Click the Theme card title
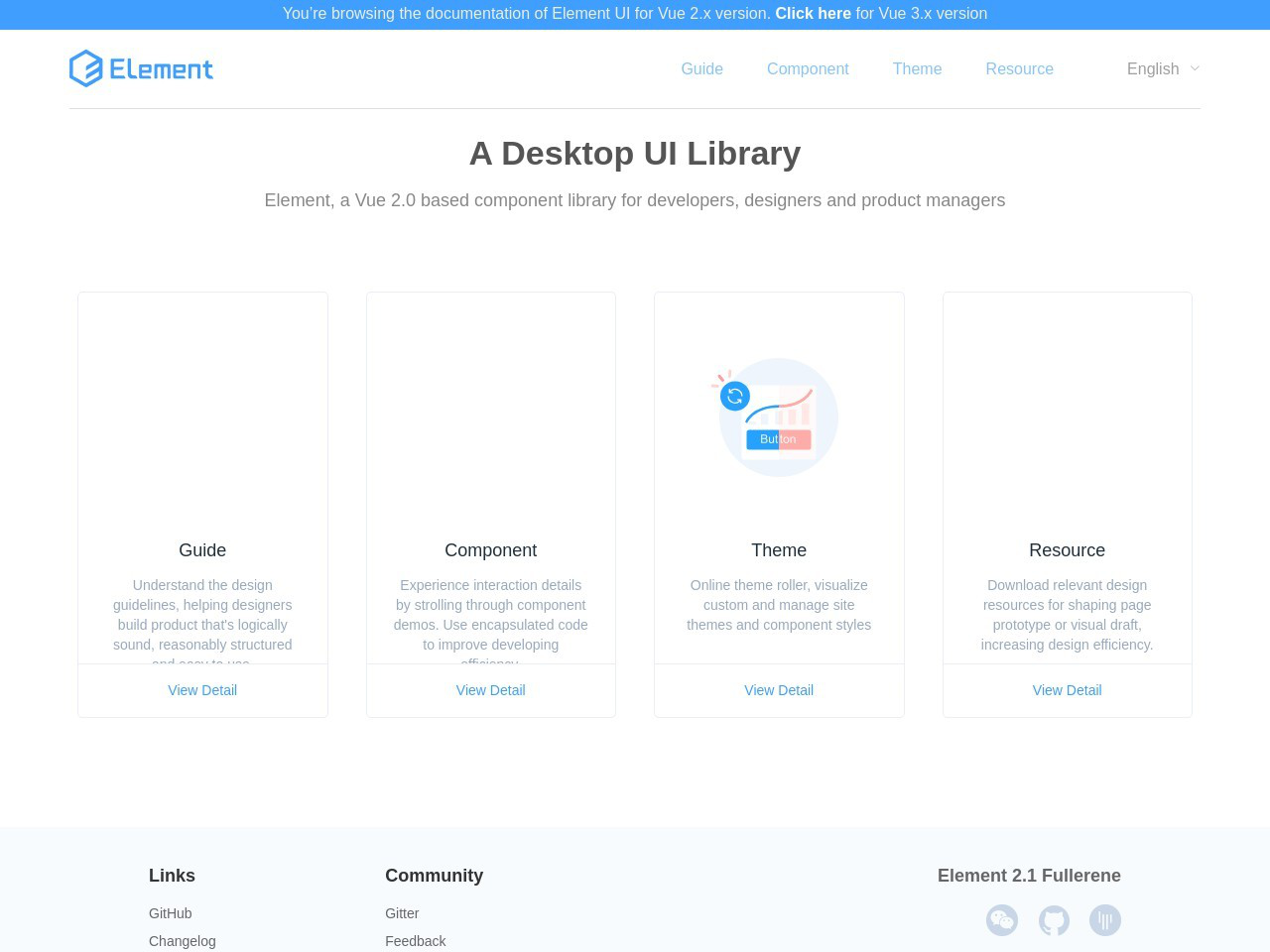 coord(779,550)
